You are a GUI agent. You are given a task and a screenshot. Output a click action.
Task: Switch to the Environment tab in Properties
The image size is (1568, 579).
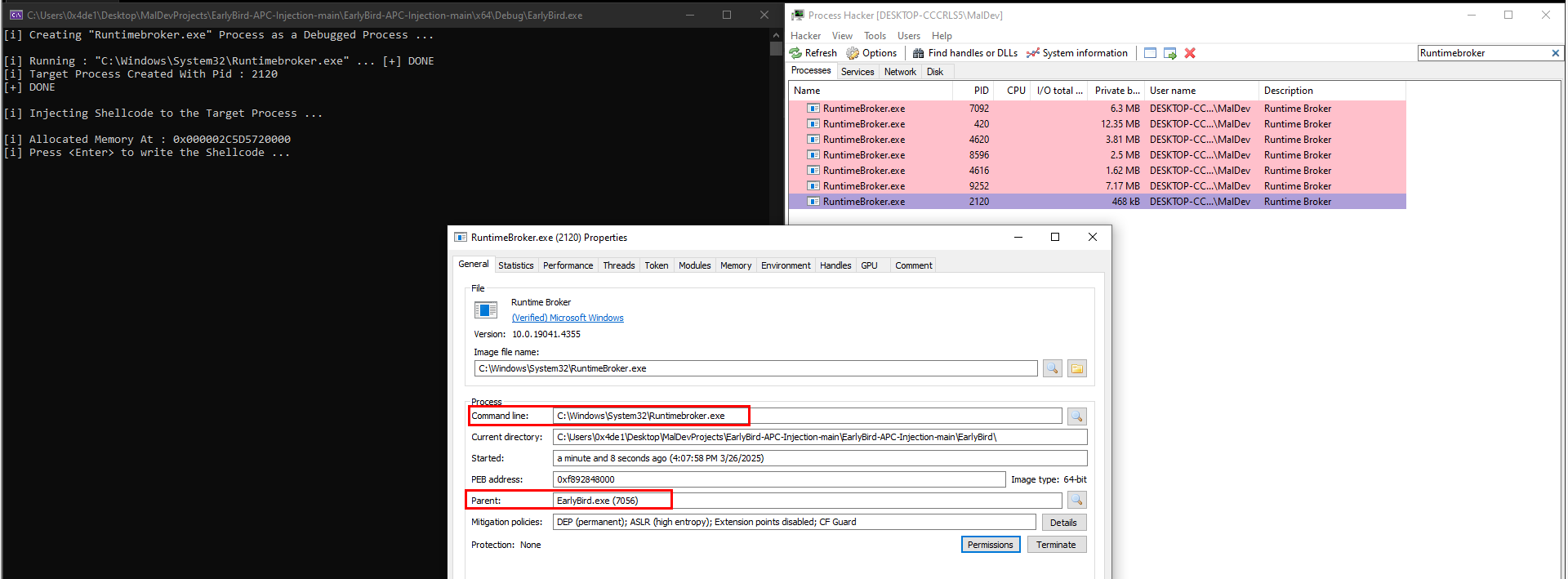[786, 265]
